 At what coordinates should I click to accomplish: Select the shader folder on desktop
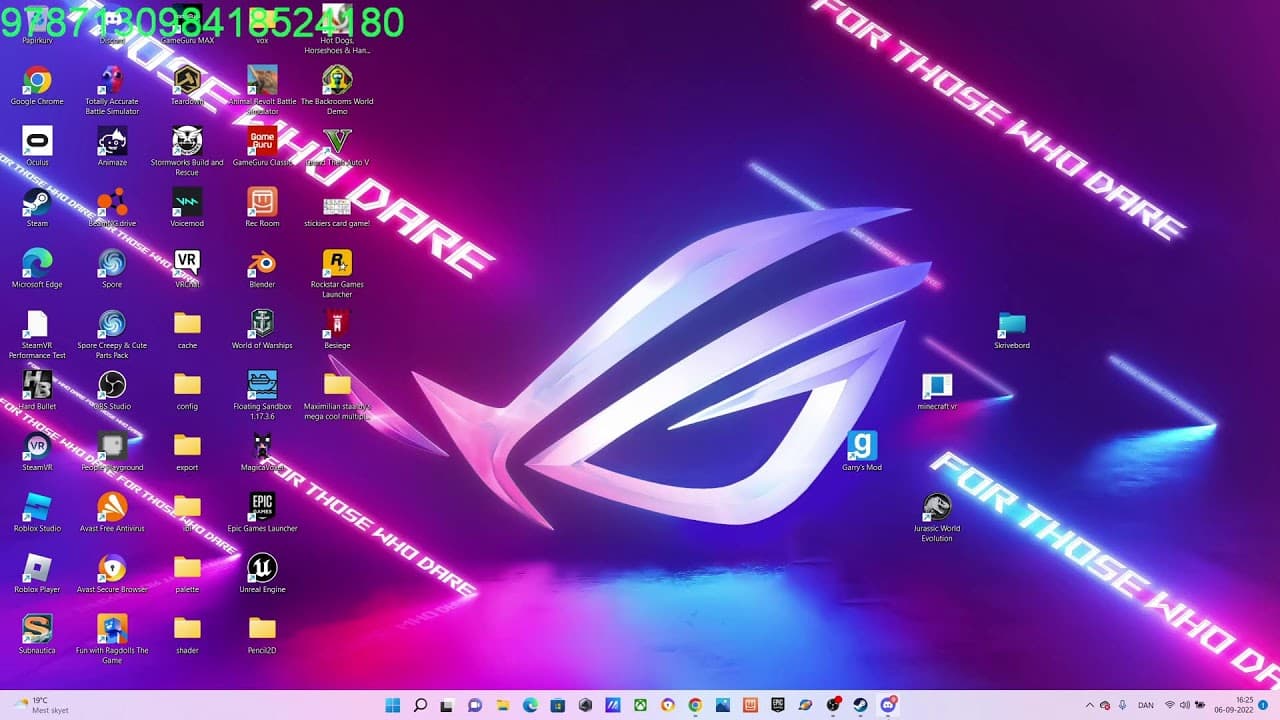tap(187, 635)
